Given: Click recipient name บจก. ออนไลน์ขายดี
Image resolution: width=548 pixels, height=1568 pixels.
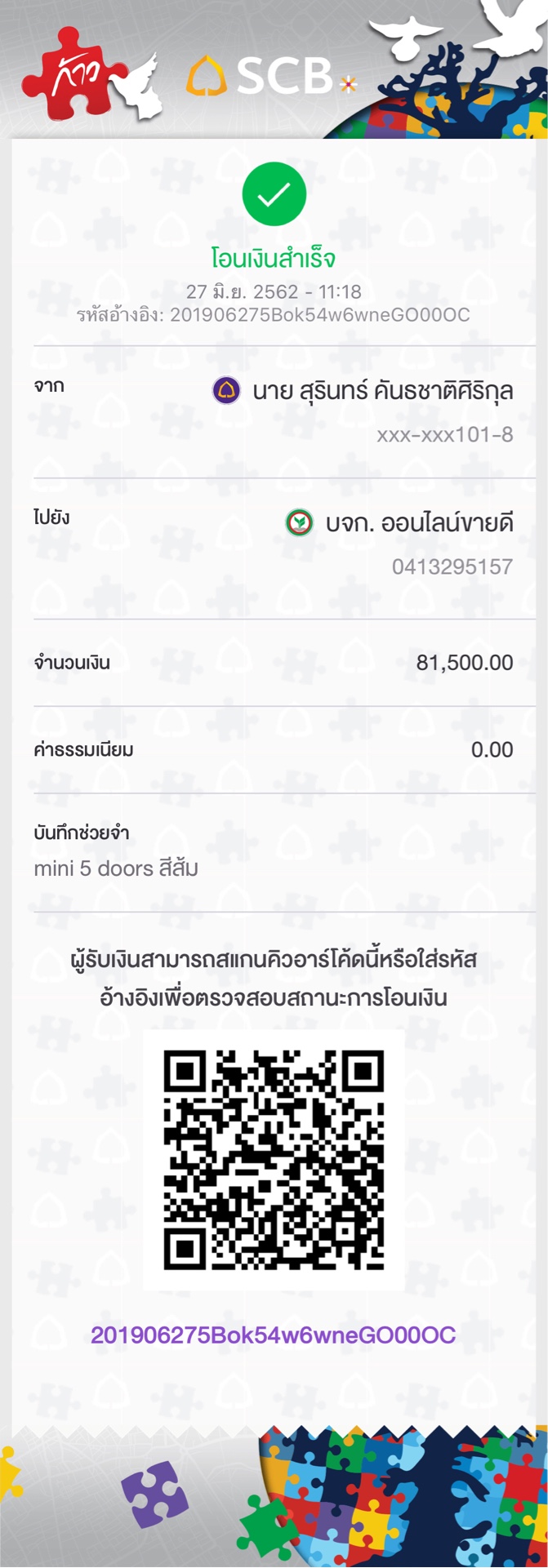Looking at the screenshot, I should pyautogui.click(x=419, y=522).
